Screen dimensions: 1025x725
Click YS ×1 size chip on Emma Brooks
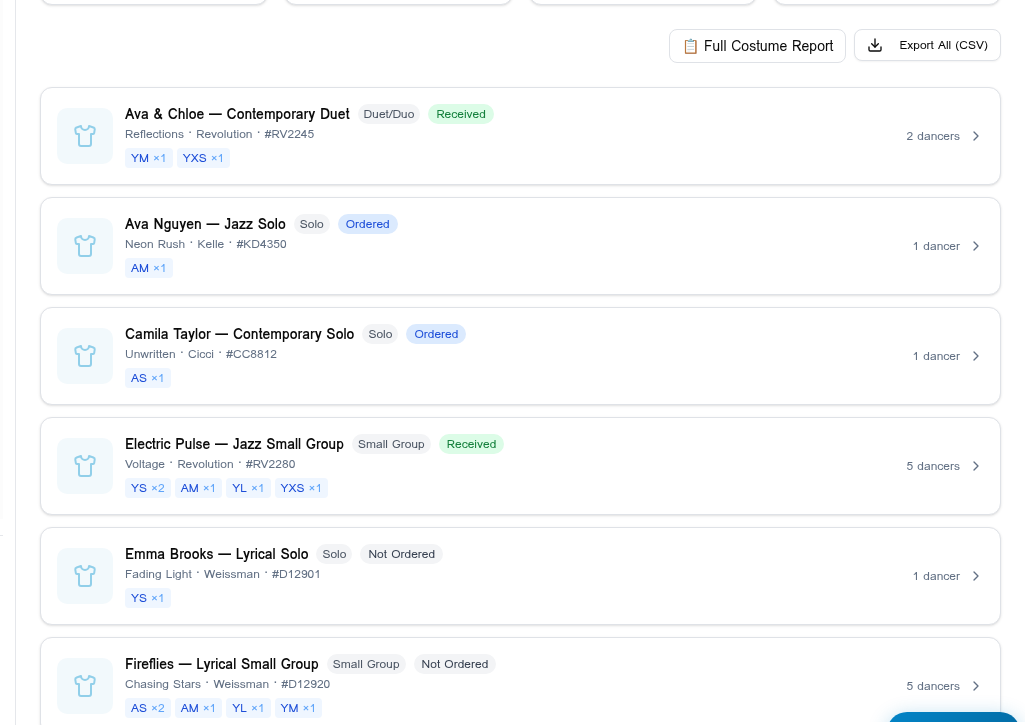click(148, 598)
